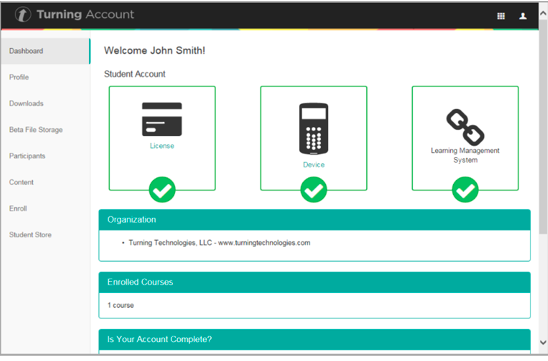The width and height of the screenshot is (548, 361).
Task: Click the Device link
Action: (x=313, y=165)
